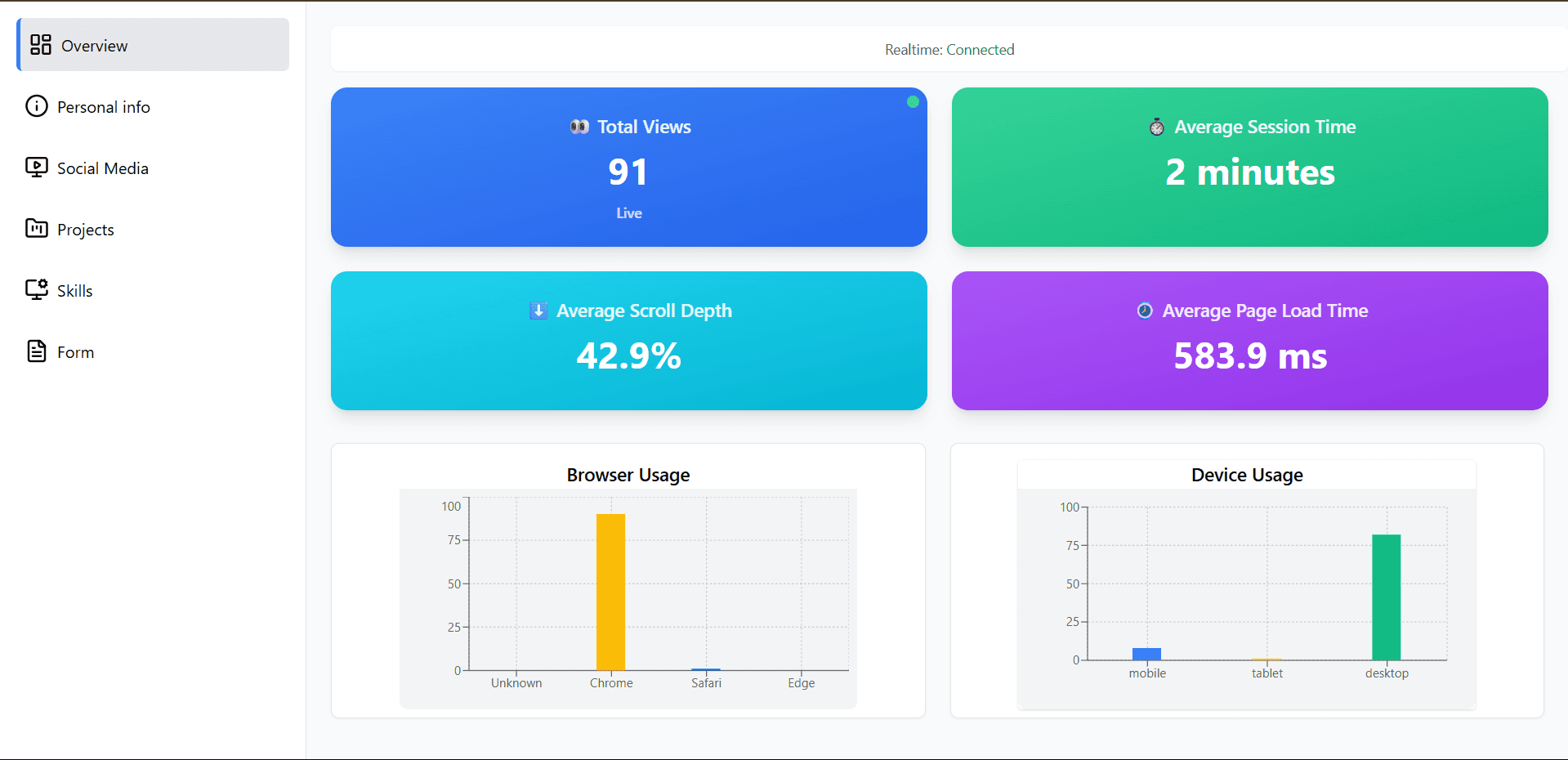Viewport: 1568px width, 760px height.
Task: Click the clock icon on Average Page Load Time
Action: pos(1144,311)
